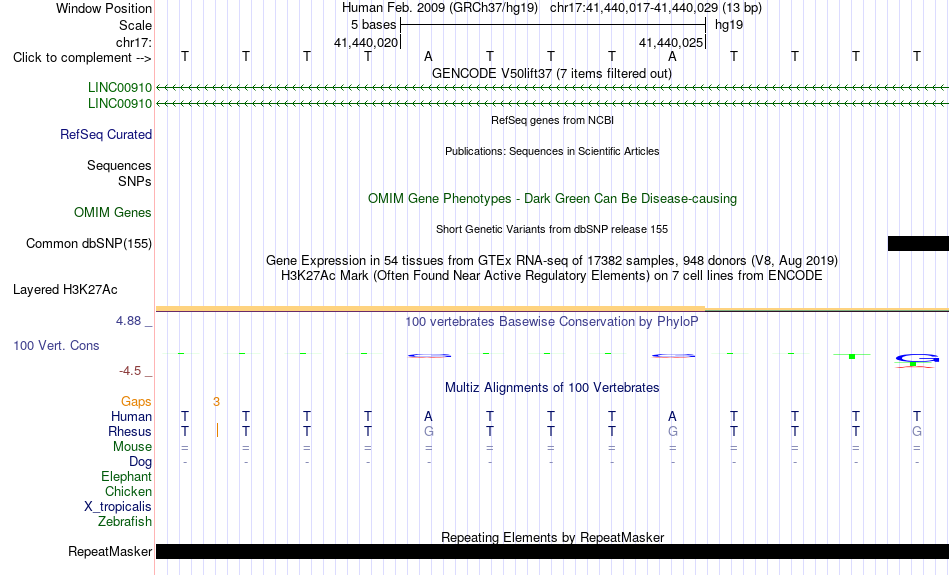
Task: Open 100 vertebrates Basewise Conservation by PhyloP
Action: click(552, 322)
